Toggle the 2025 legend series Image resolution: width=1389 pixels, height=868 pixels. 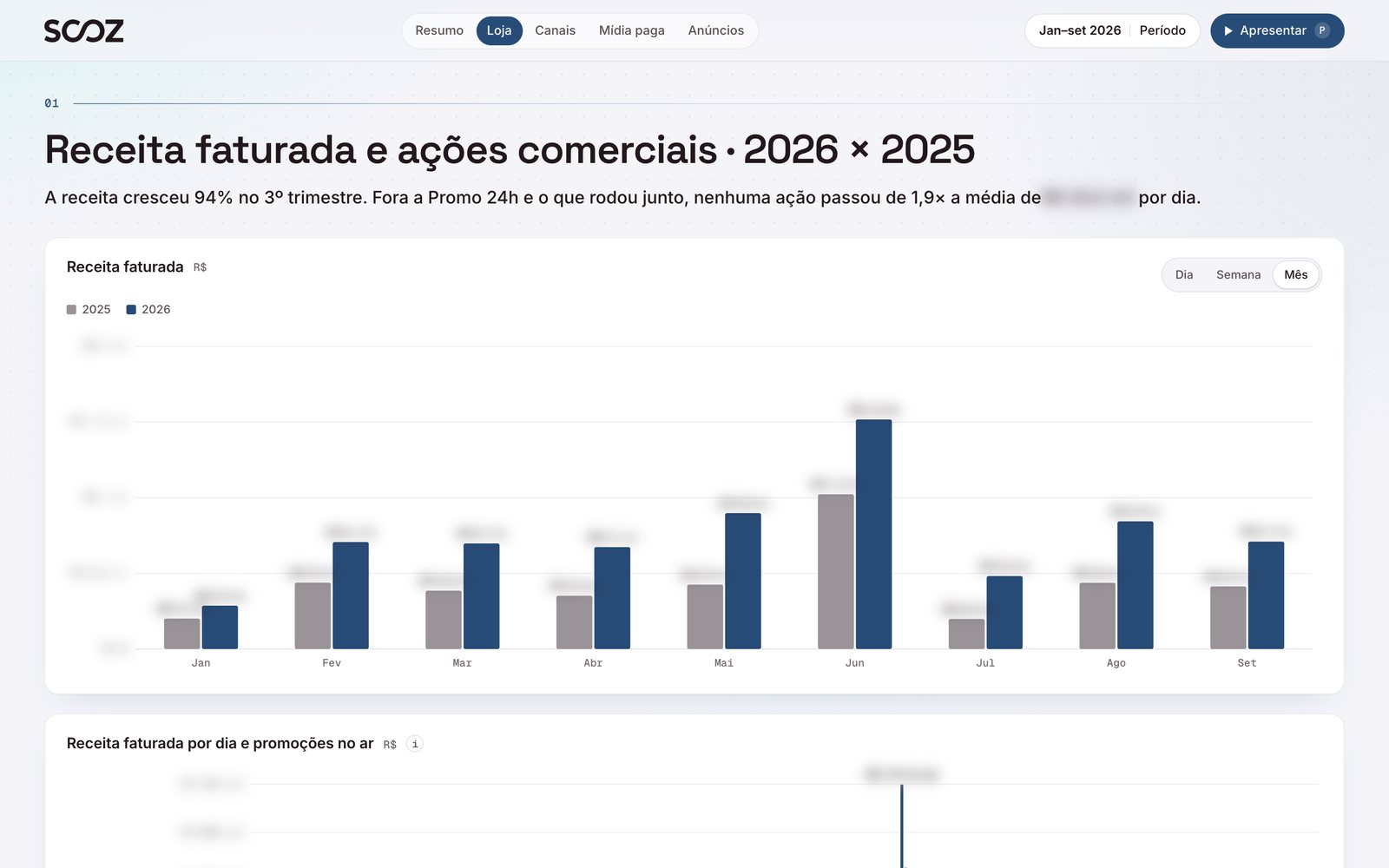[x=89, y=310]
